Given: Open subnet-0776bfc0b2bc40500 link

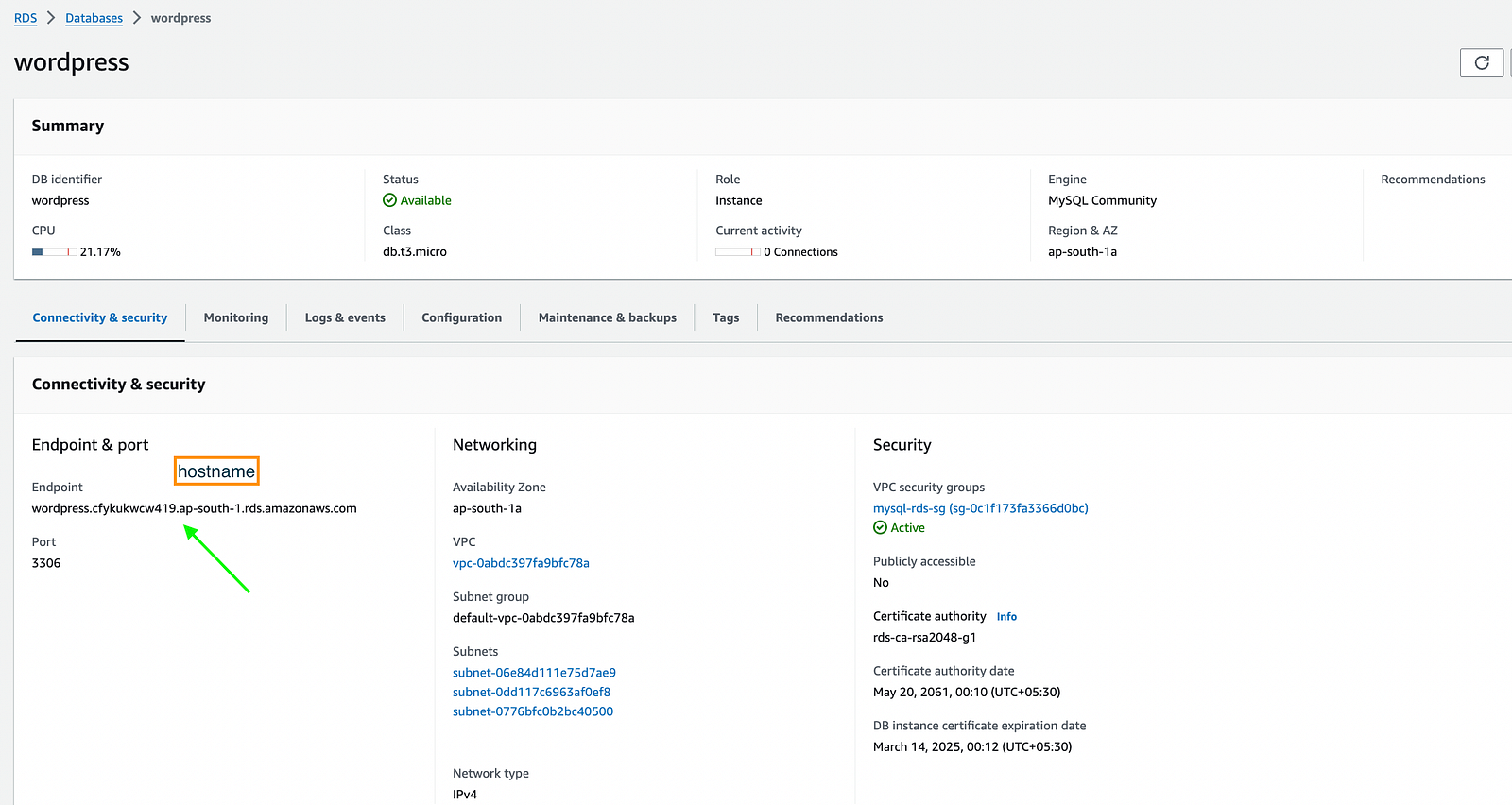Looking at the screenshot, I should pos(533,711).
